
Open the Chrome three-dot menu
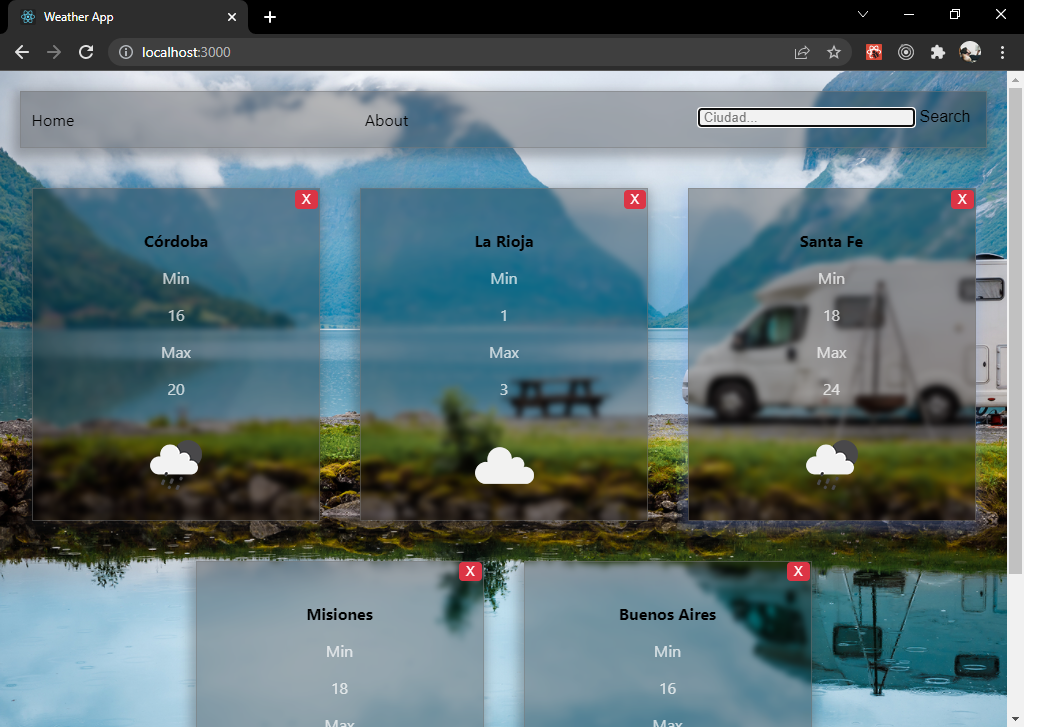pyautogui.click(x=1002, y=52)
